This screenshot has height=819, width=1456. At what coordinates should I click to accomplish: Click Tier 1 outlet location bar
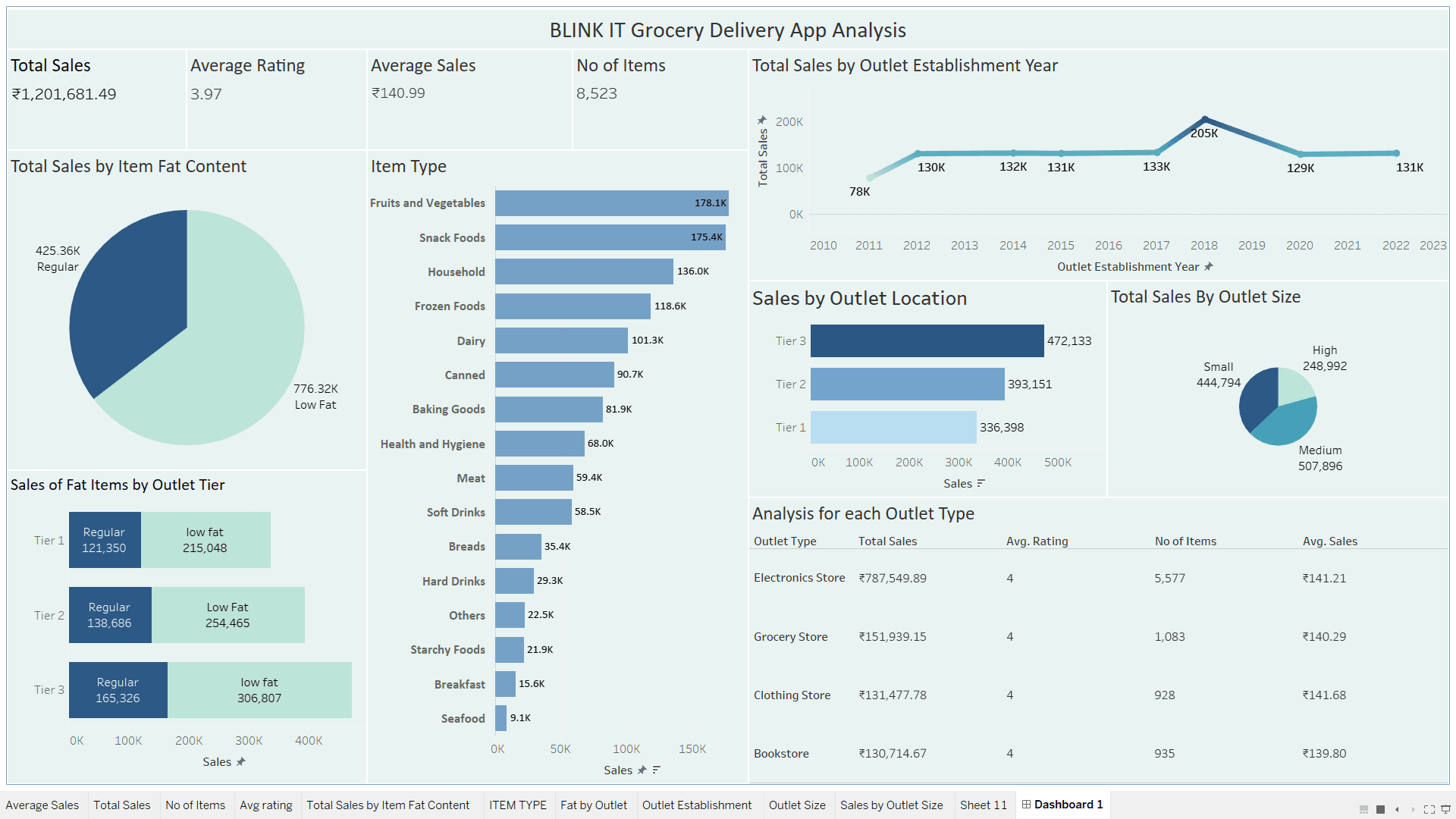[893, 427]
